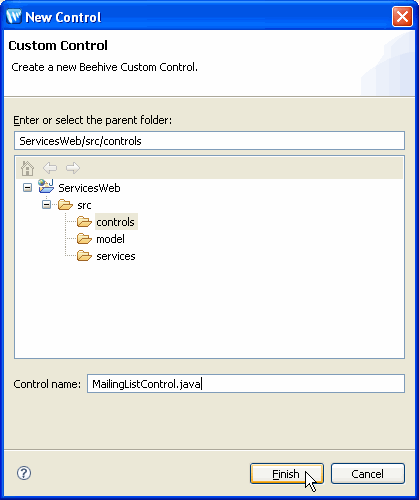The width and height of the screenshot is (419, 500).
Task: Click the Back arrow in folder navigator
Action: pos(50,168)
